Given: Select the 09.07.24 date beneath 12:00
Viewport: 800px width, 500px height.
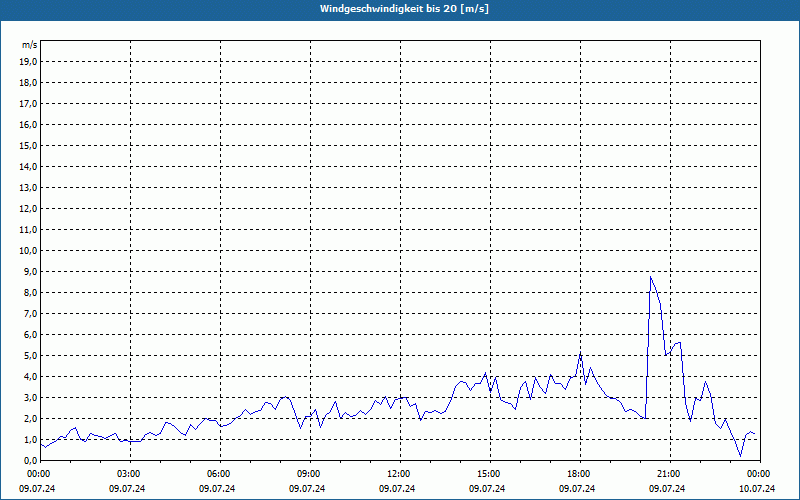Looking at the screenshot, I should tap(397, 488).
